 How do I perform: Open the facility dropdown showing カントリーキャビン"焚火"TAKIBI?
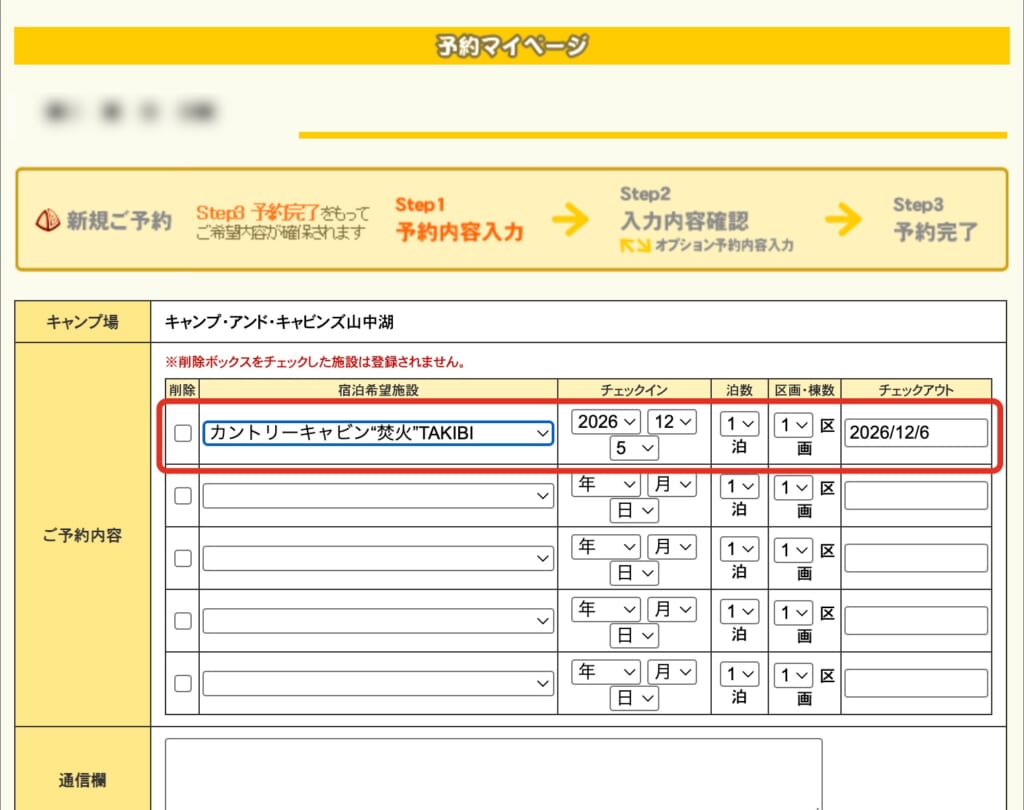(378, 433)
